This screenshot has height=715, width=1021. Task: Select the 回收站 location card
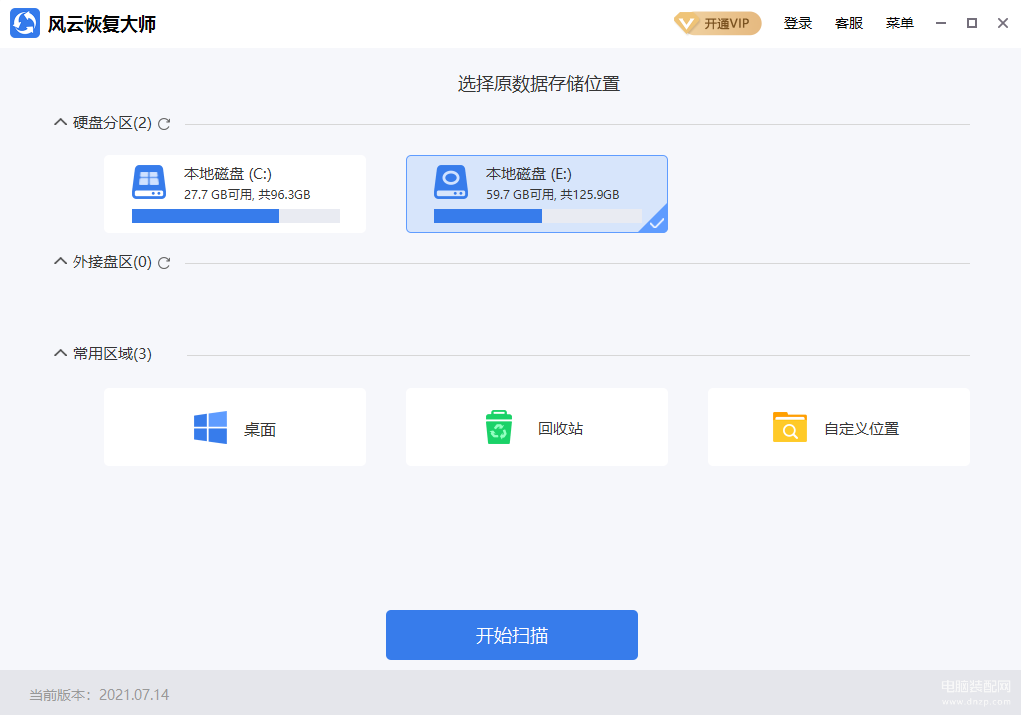point(537,427)
